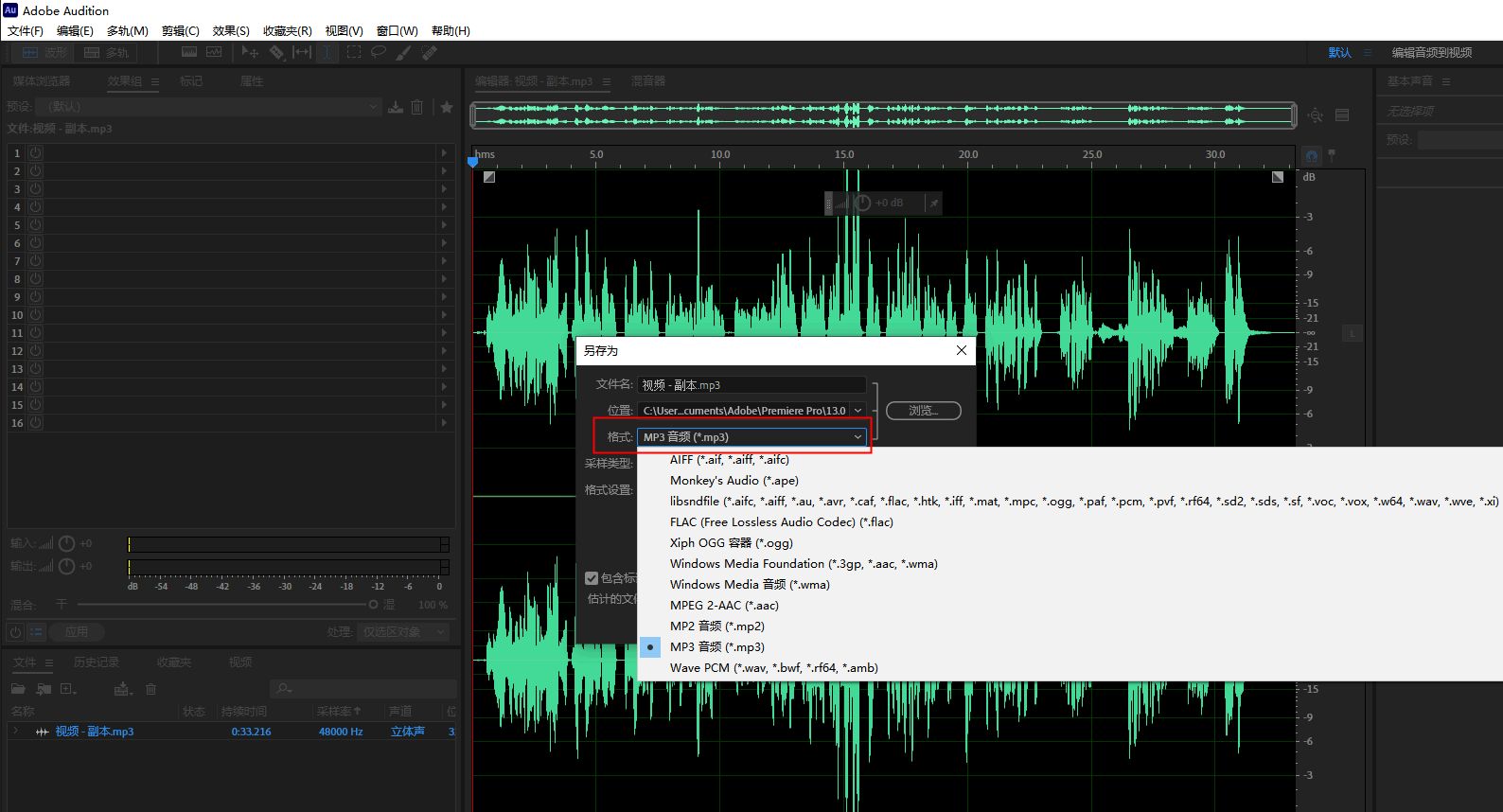Show the spectral pitch display
This screenshot has height=812, width=1503.
[x=214, y=52]
